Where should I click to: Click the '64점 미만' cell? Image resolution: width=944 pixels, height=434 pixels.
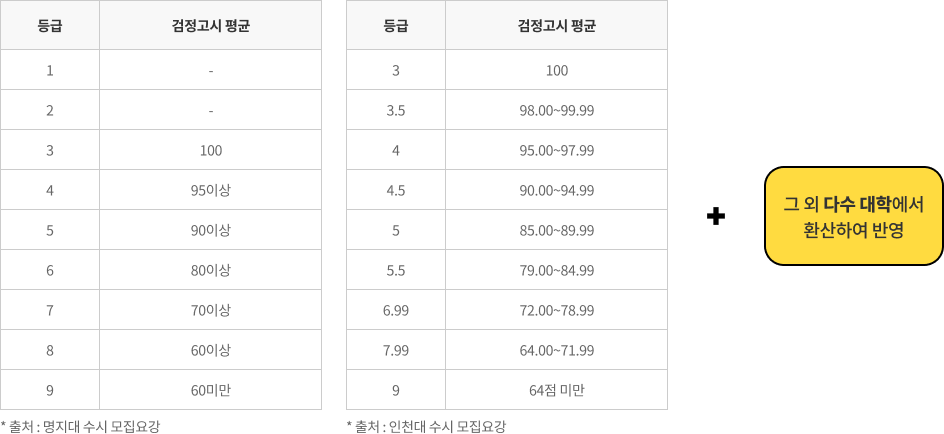click(x=556, y=390)
